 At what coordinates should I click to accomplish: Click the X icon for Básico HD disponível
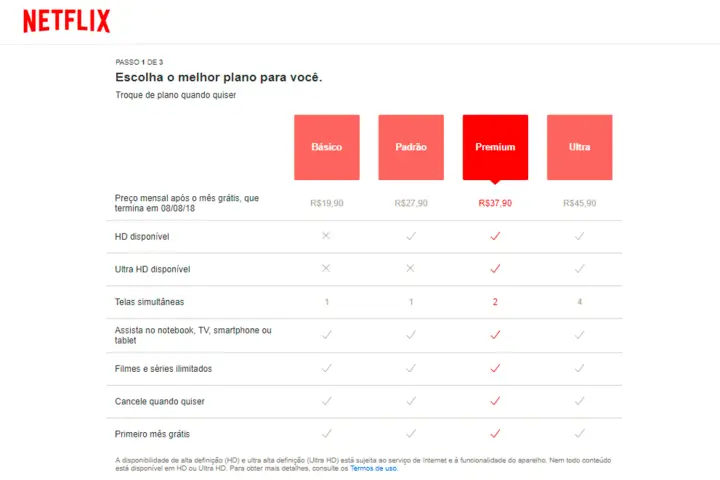tap(326, 236)
